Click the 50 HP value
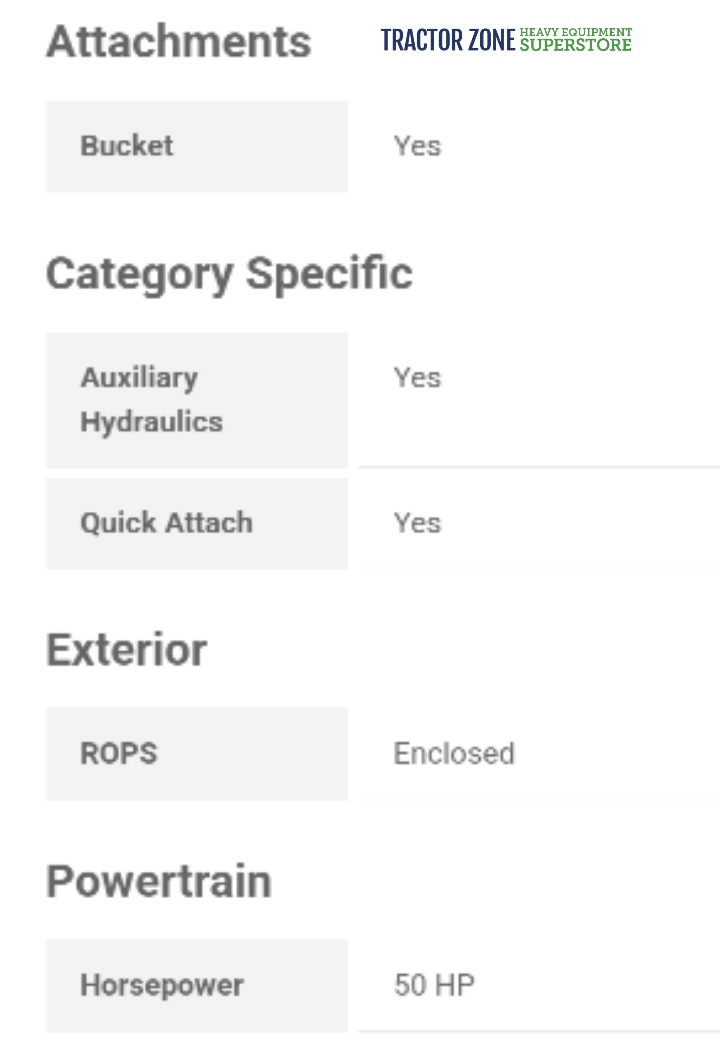The image size is (720, 1045). click(x=434, y=985)
